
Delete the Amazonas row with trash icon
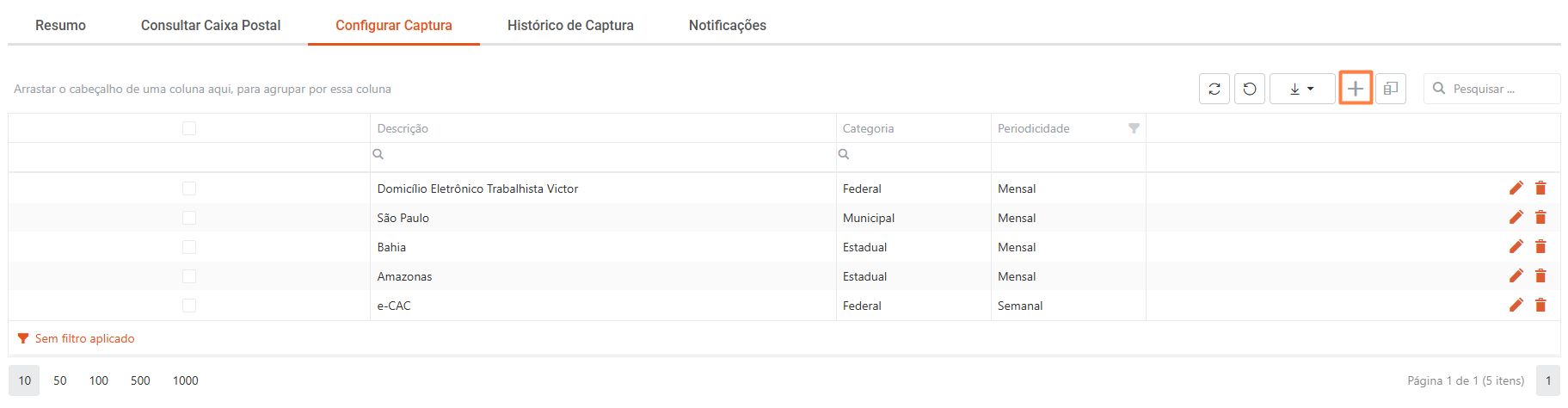tap(1540, 276)
